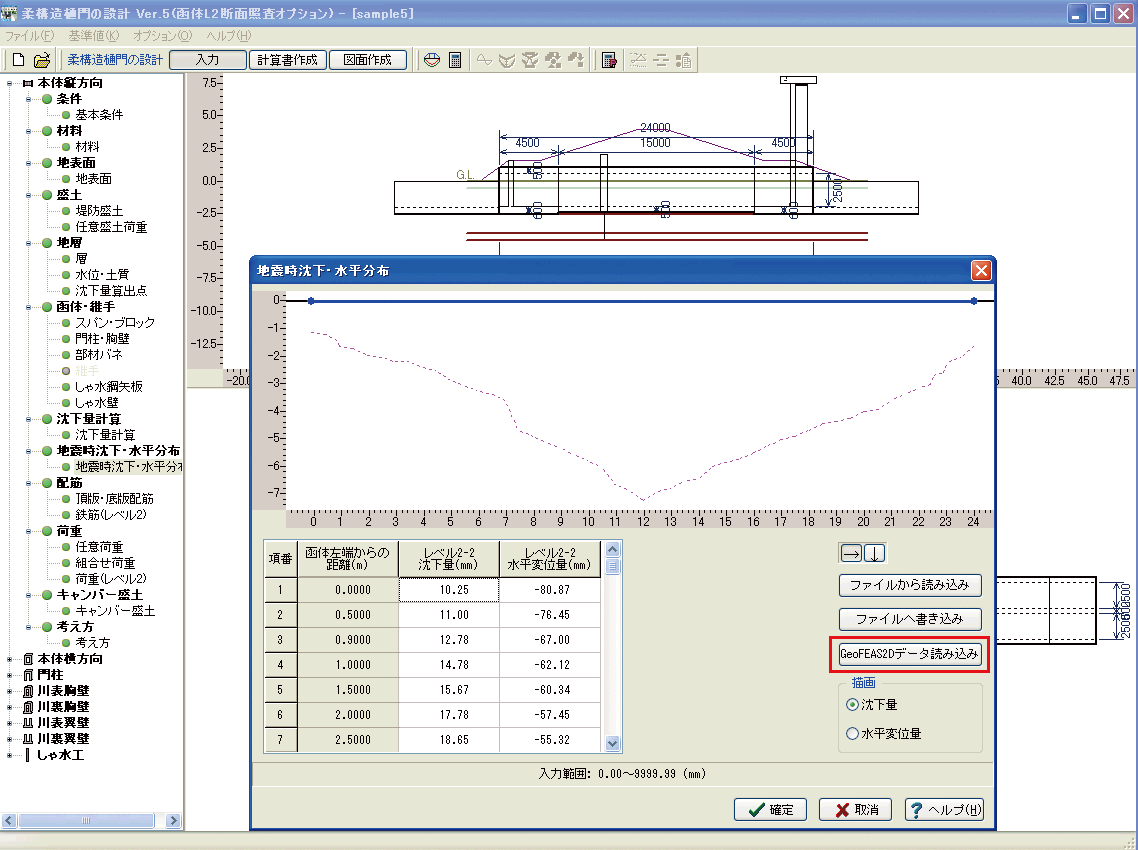Open the 基準値(K) menu
The width and height of the screenshot is (1138, 850).
pos(94,36)
